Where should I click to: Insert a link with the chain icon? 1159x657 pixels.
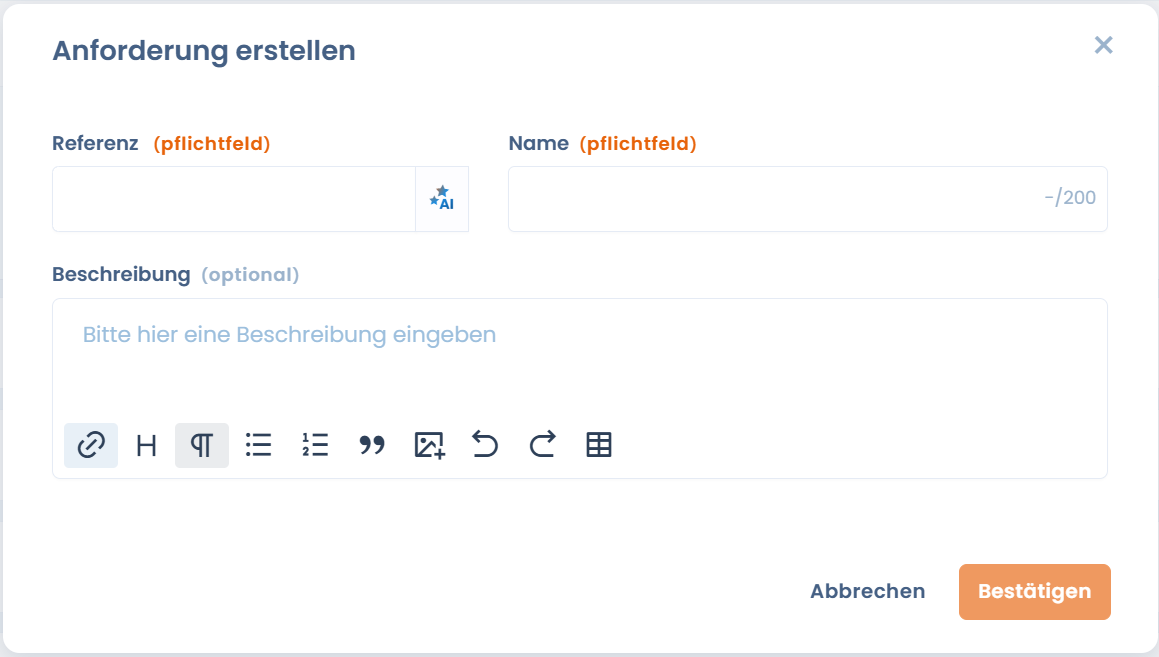91,445
